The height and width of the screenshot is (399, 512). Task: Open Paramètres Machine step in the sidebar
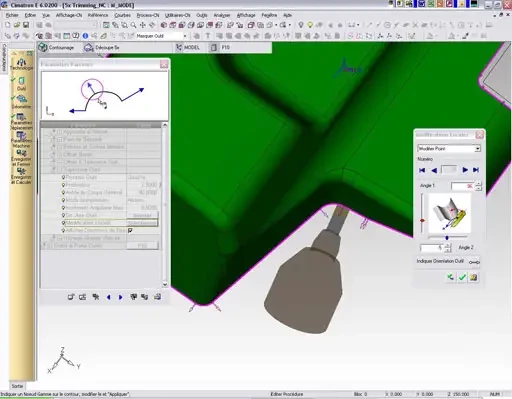point(21,140)
